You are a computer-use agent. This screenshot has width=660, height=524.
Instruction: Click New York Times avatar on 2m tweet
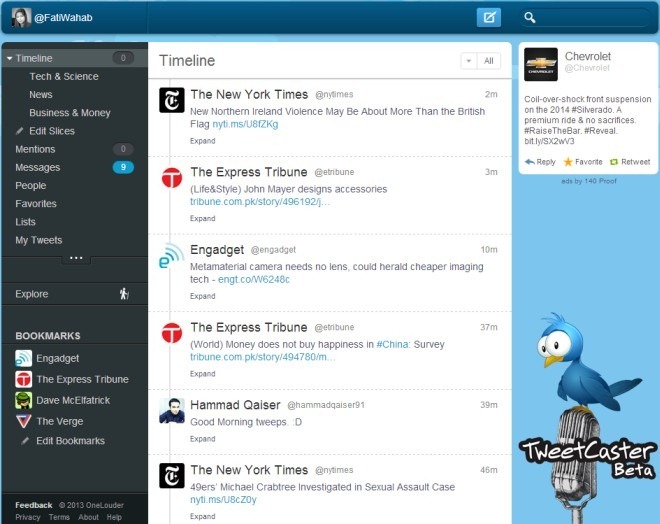(172, 100)
